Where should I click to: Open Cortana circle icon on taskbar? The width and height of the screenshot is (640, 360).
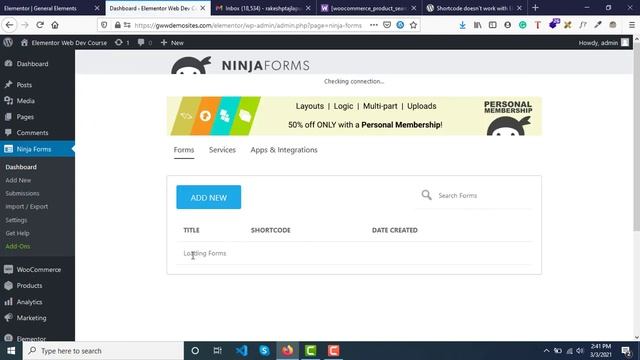click(x=195, y=351)
